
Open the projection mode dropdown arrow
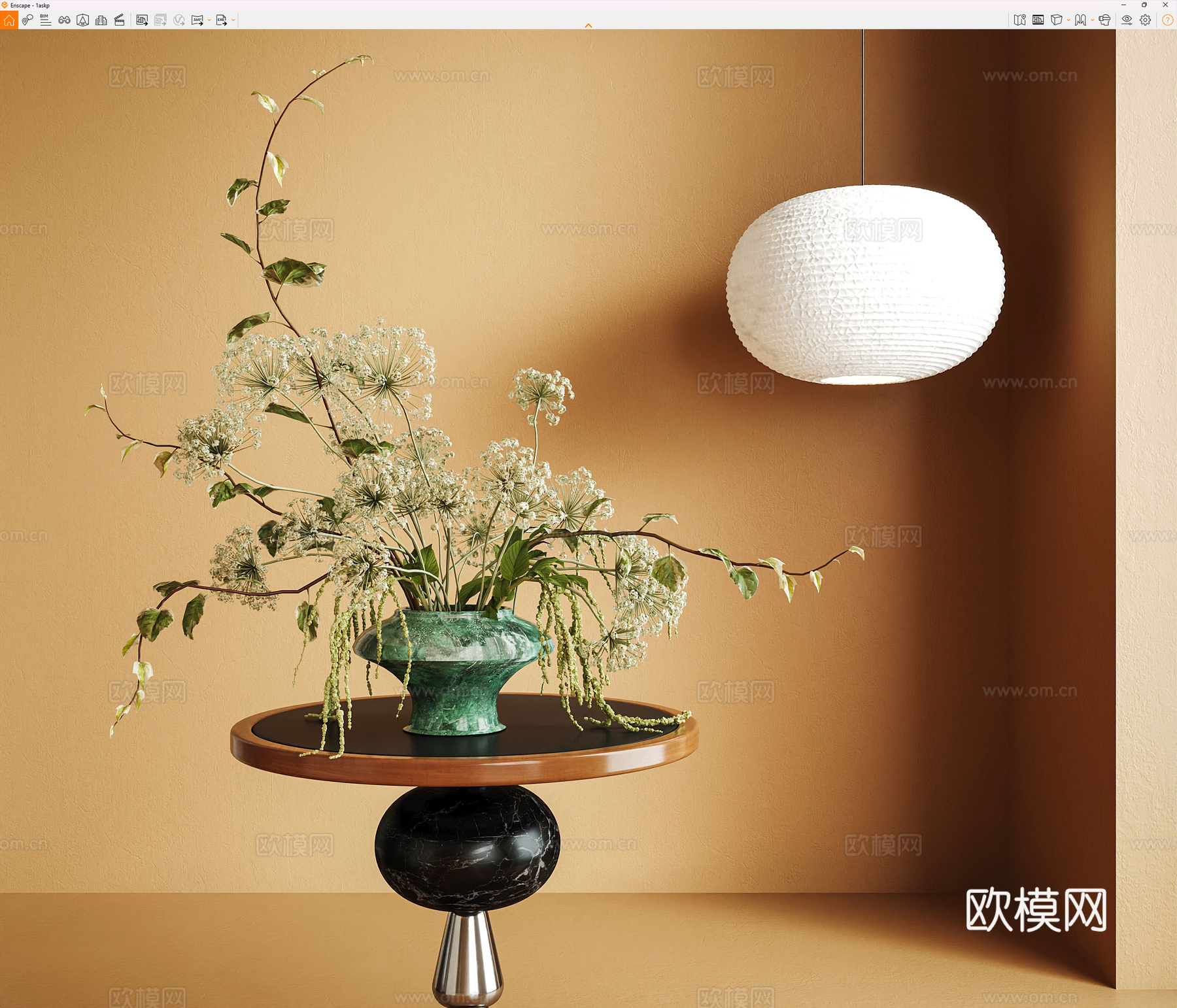(x=1093, y=20)
